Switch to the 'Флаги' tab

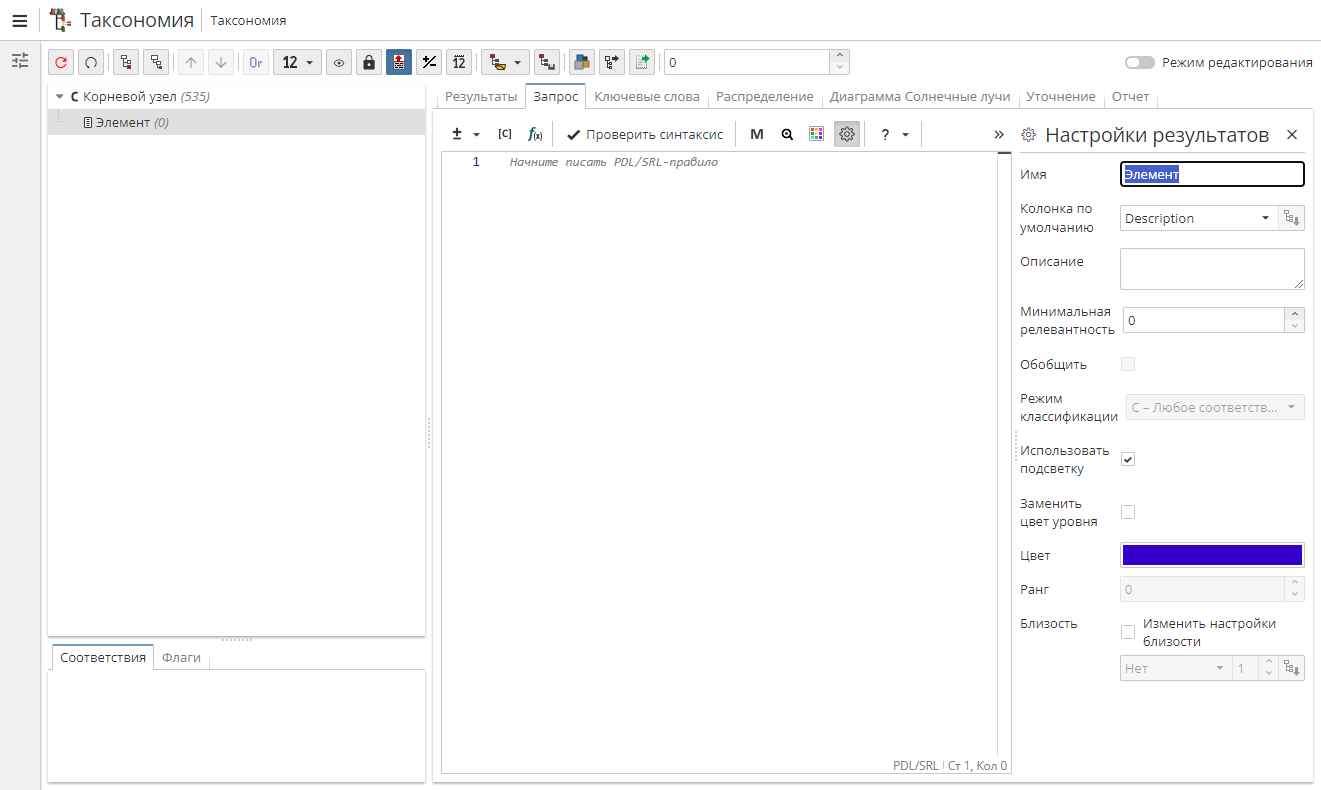coord(181,657)
